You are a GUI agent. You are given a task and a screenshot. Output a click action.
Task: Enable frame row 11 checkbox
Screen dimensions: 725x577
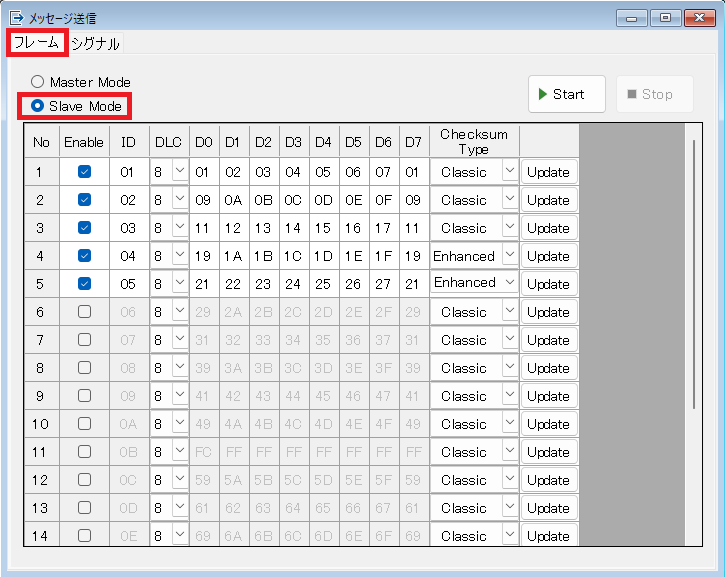click(84, 452)
